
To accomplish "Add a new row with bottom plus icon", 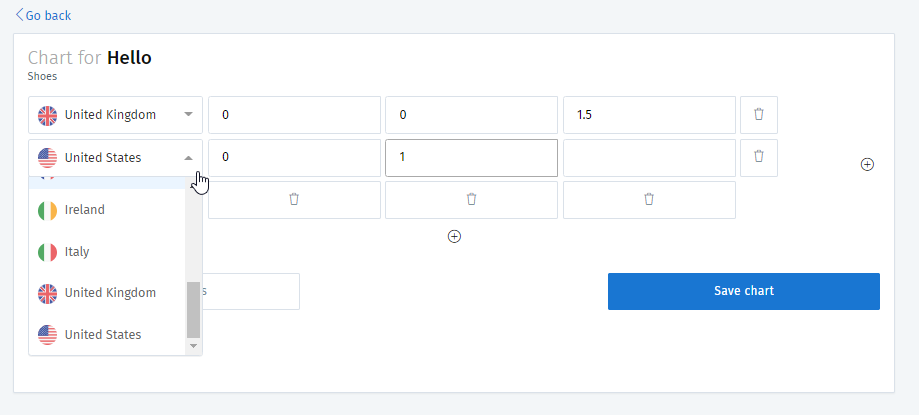I will (x=454, y=236).
